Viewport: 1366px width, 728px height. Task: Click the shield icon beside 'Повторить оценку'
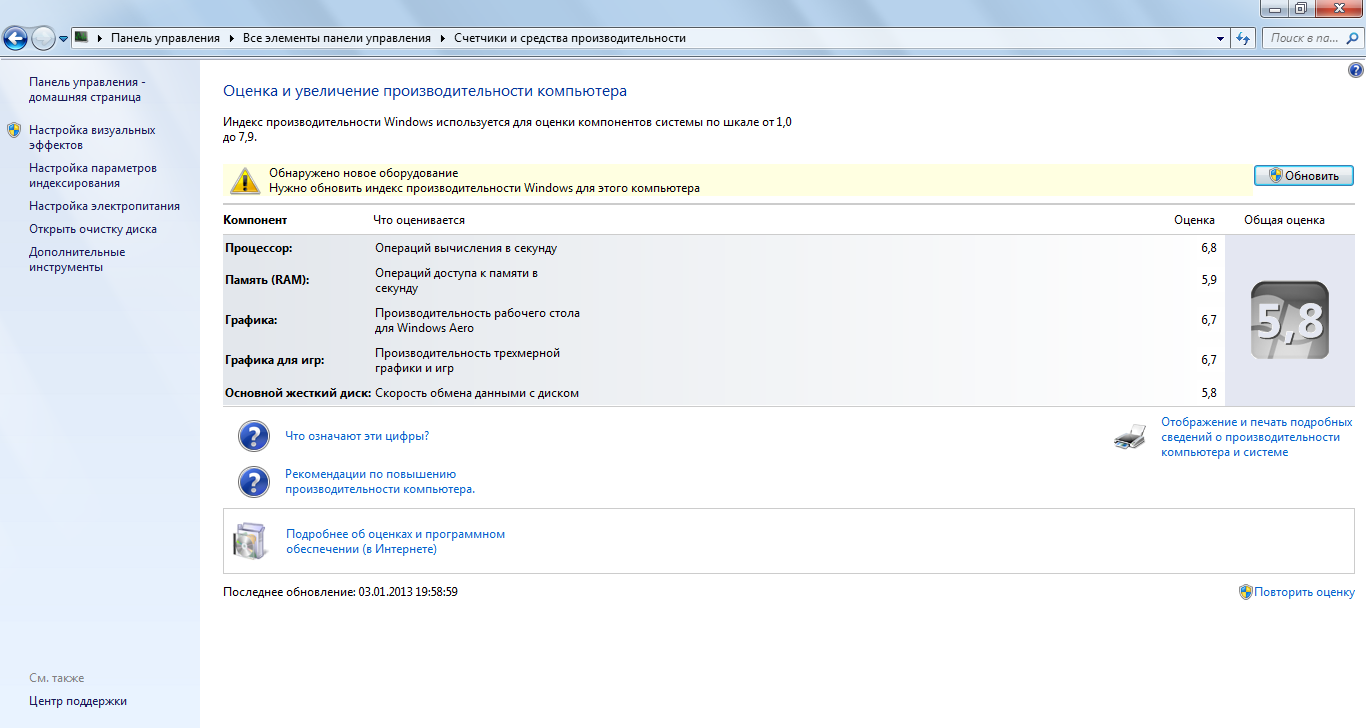click(x=1246, y=592)
